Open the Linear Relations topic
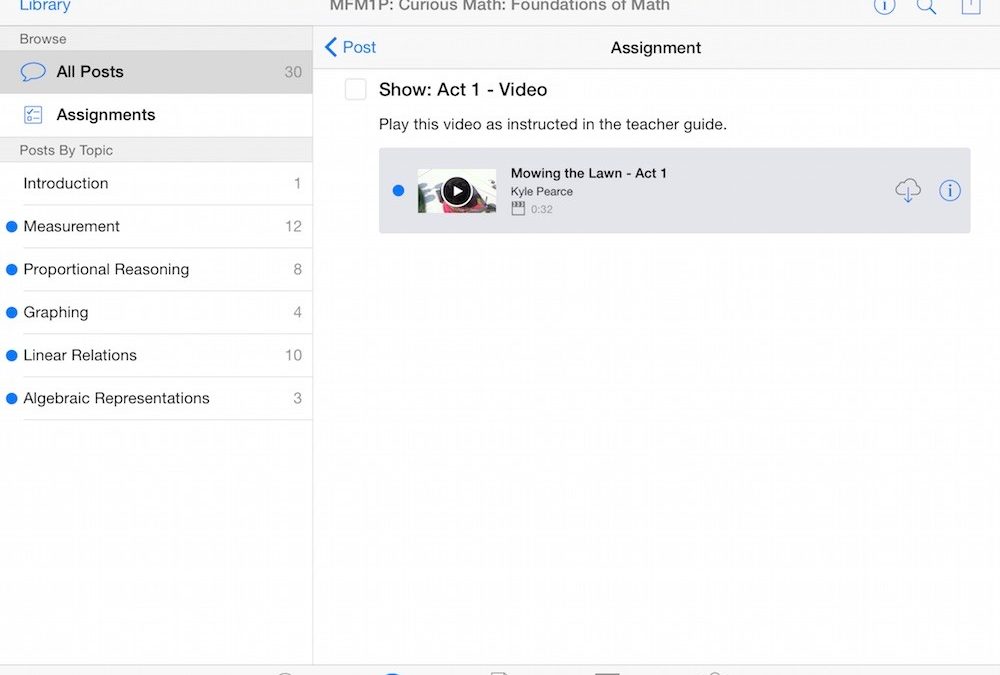This screenshot has height=675, width=1000. coord(80,355)
